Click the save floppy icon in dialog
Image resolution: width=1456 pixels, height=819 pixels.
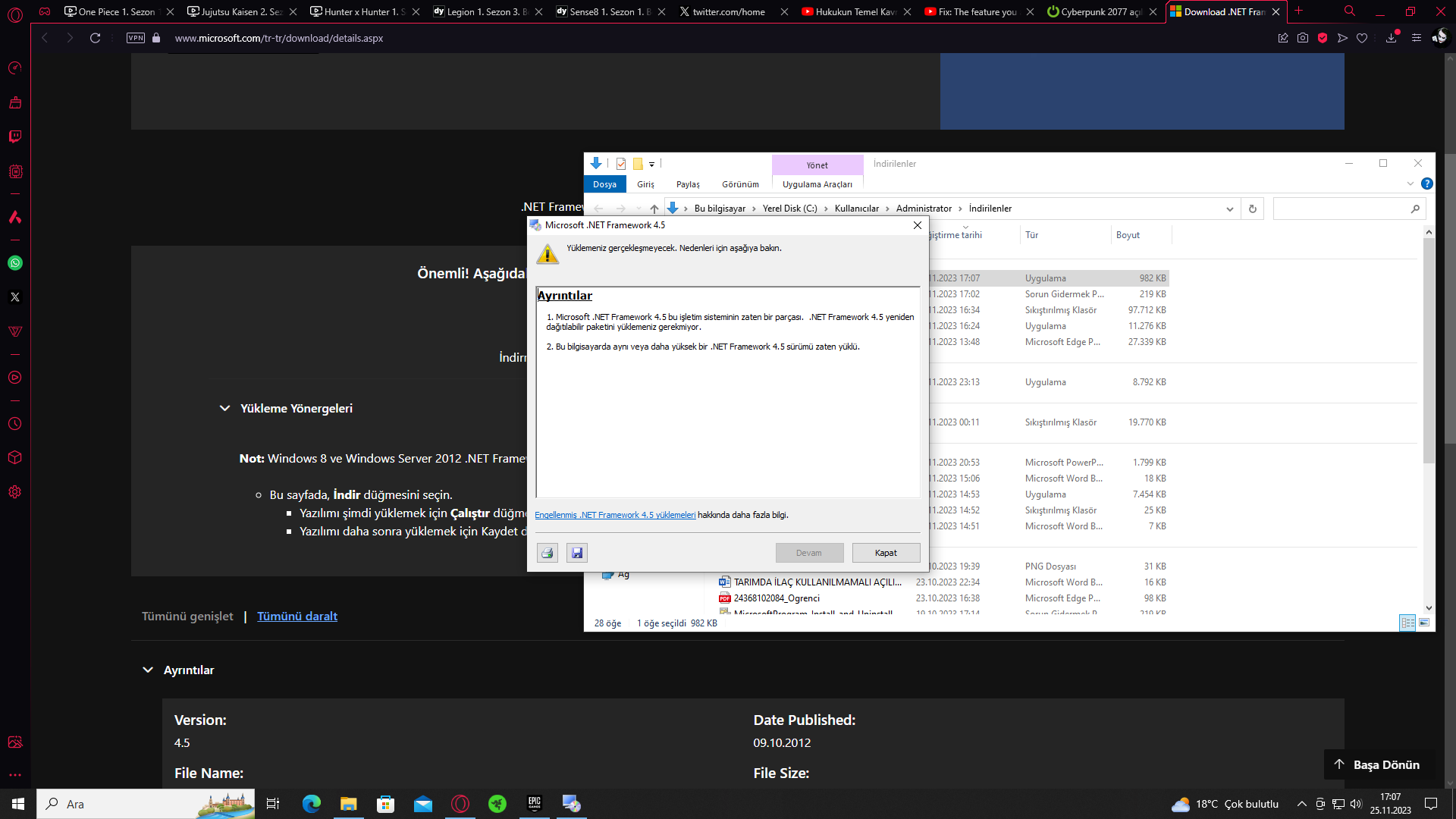click(577, 553)
